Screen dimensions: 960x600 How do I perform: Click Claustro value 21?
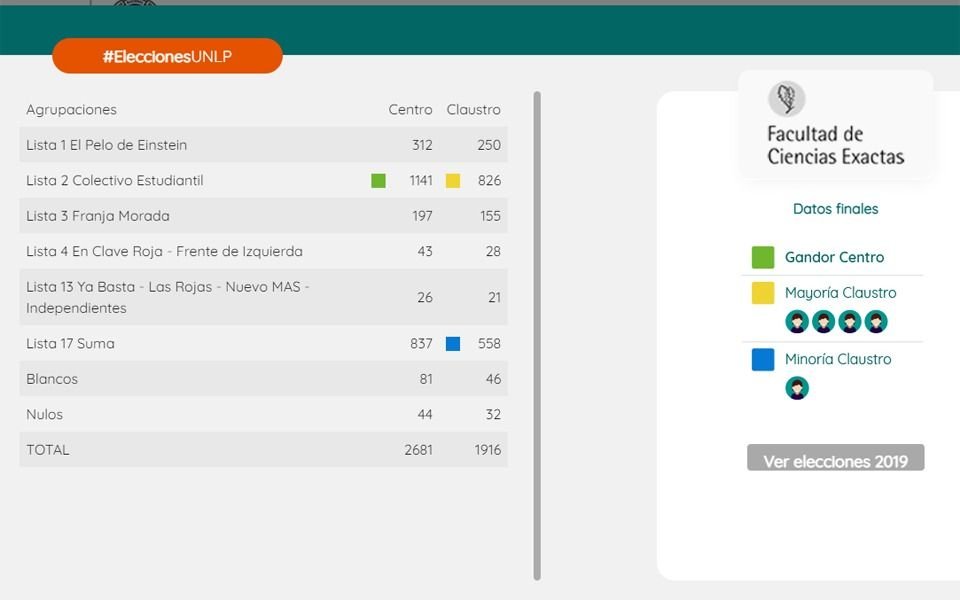[x=494, y=298]
